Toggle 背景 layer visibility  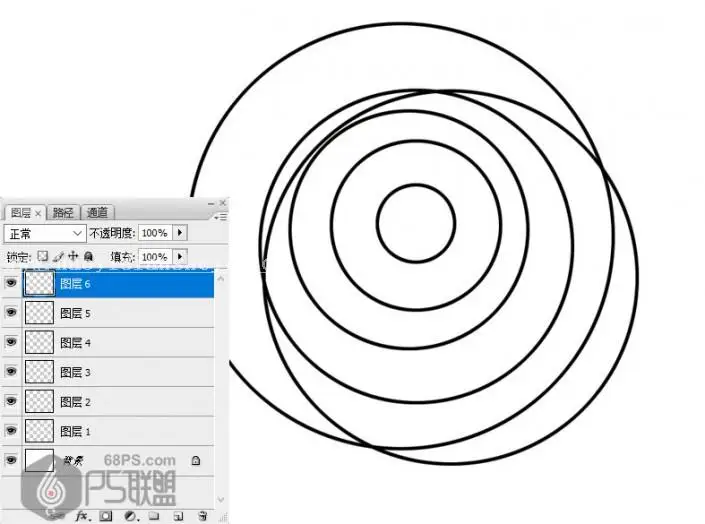click(11, 460)
